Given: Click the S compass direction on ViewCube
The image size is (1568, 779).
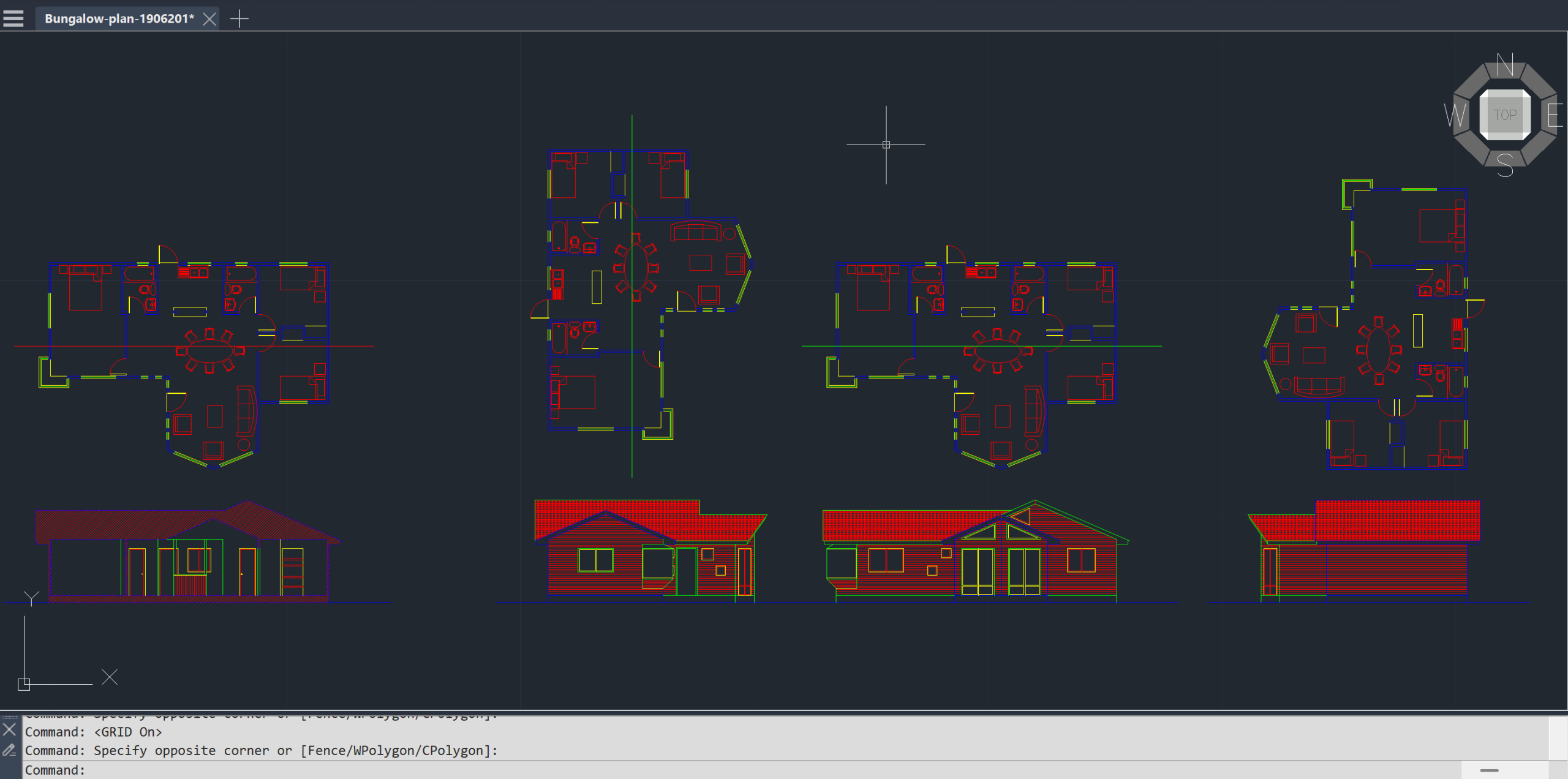Looking at the screenshot, I should tap(1505, 165).
